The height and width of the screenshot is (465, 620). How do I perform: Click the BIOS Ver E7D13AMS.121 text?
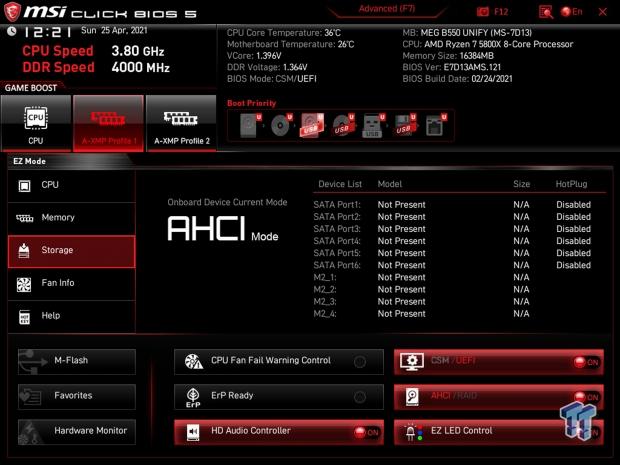(x=452, y=68)
